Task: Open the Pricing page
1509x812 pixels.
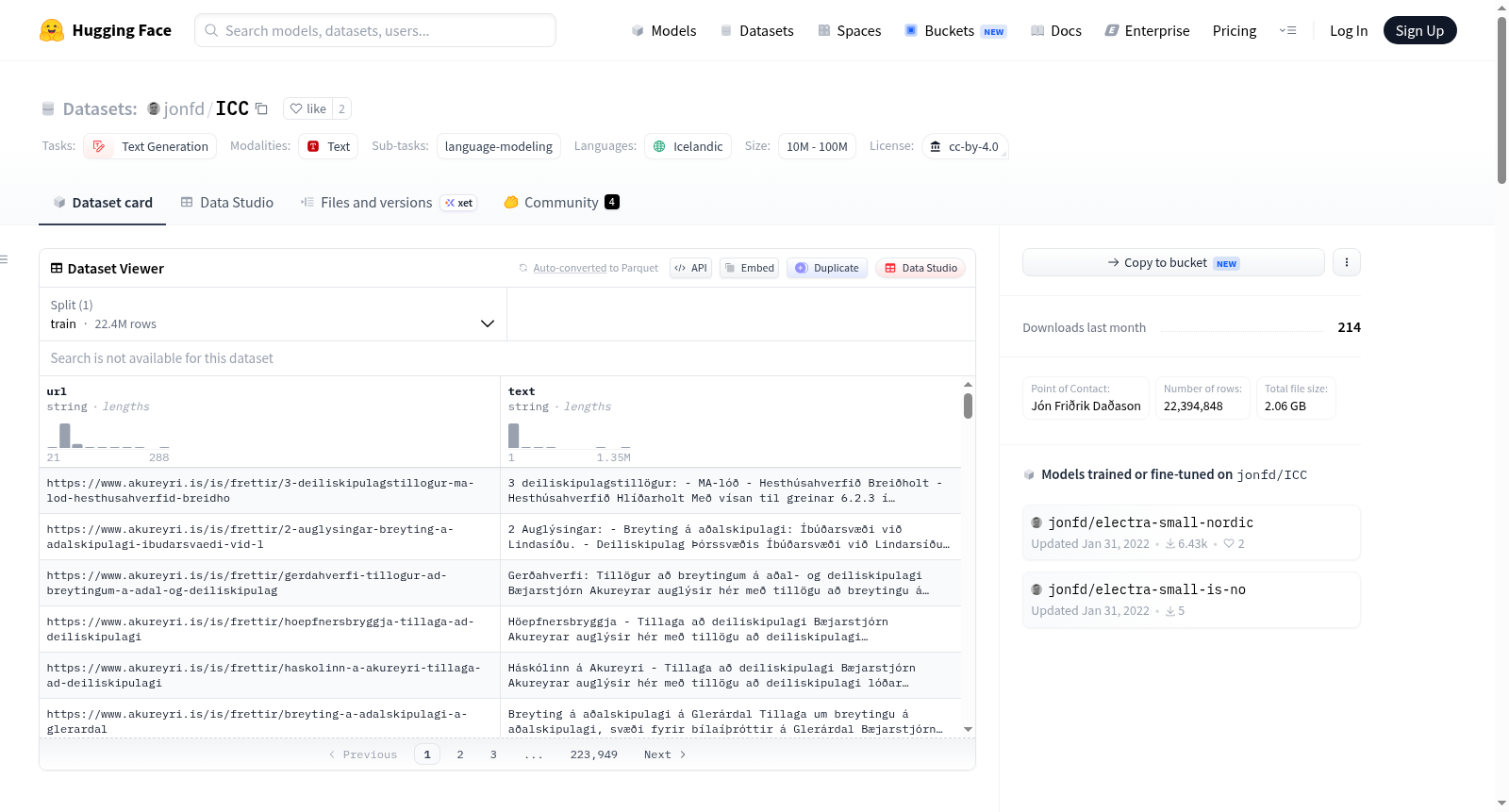Action: (1235, 30)
